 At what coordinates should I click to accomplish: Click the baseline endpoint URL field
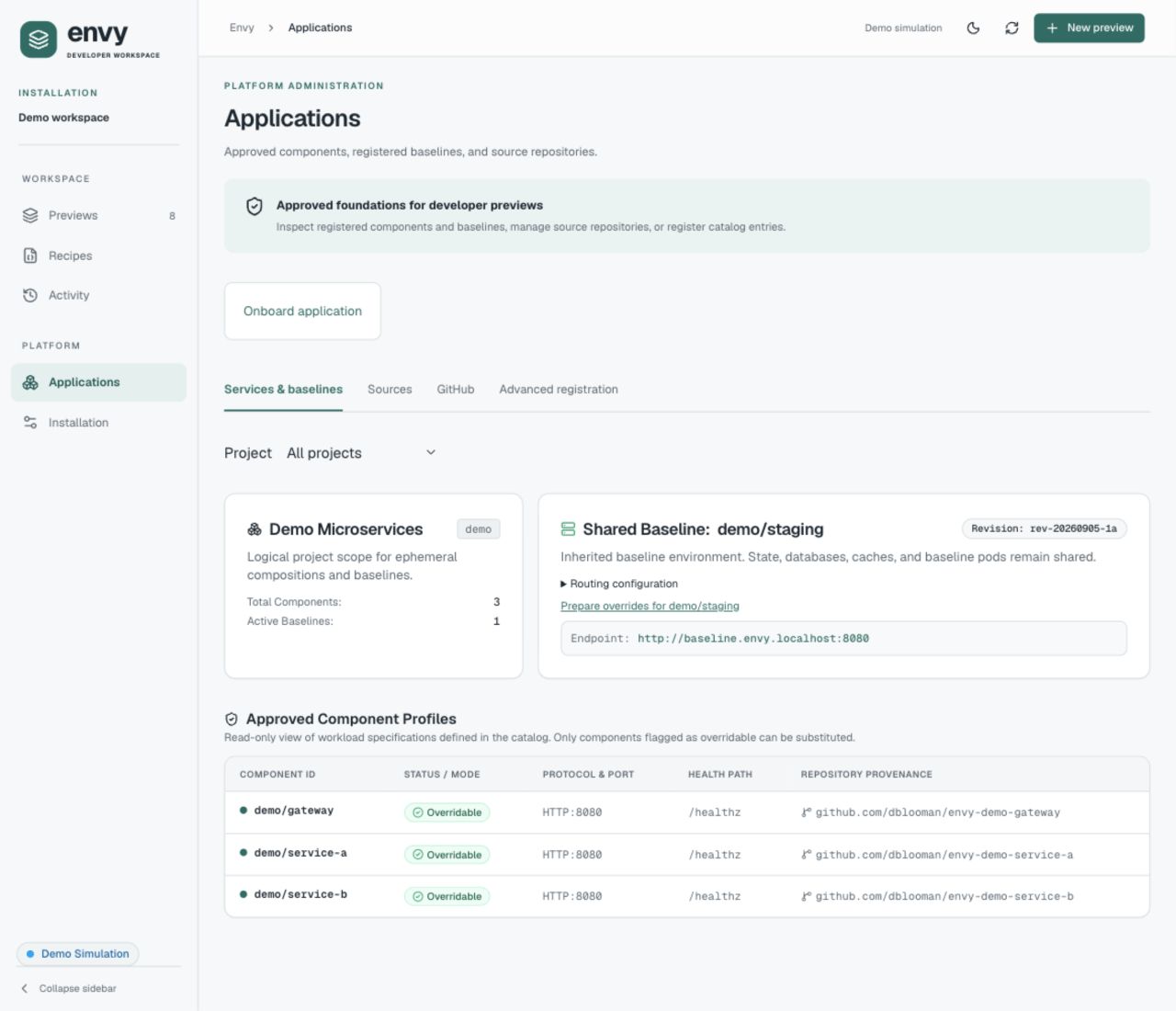coord(843,639)
